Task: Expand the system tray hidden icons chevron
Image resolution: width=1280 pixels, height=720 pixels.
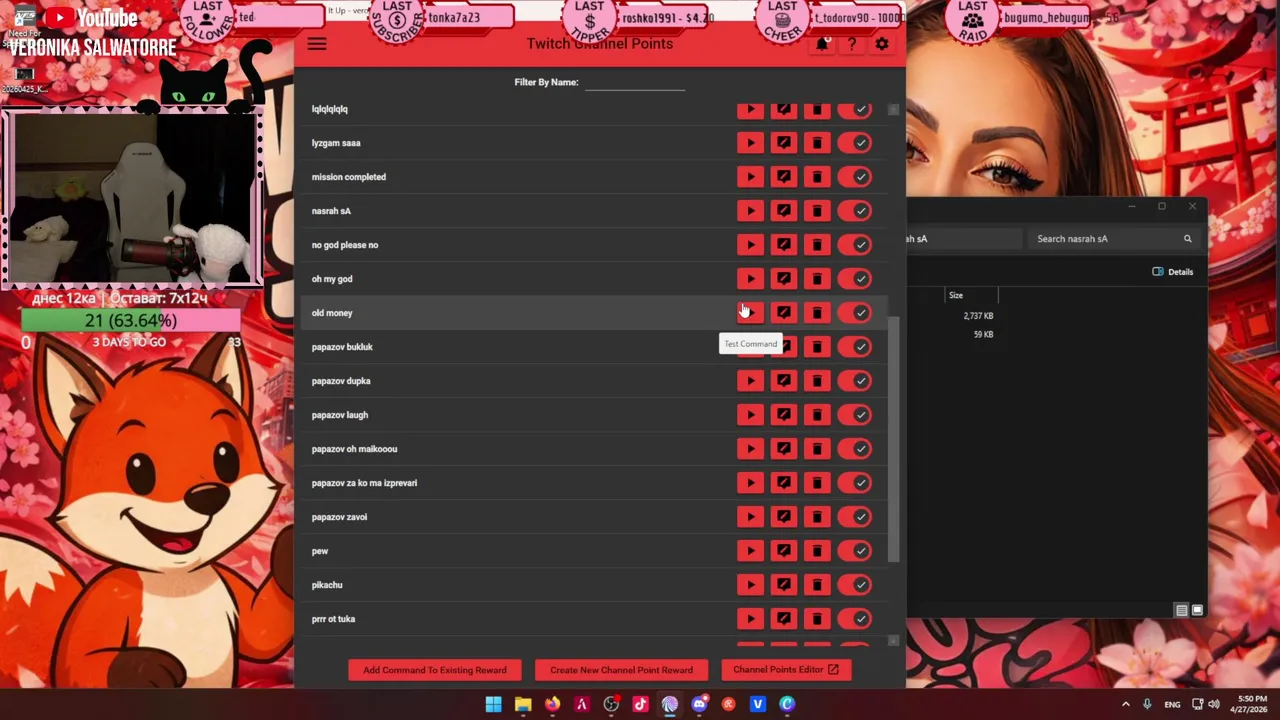Action: [1125, 704]
